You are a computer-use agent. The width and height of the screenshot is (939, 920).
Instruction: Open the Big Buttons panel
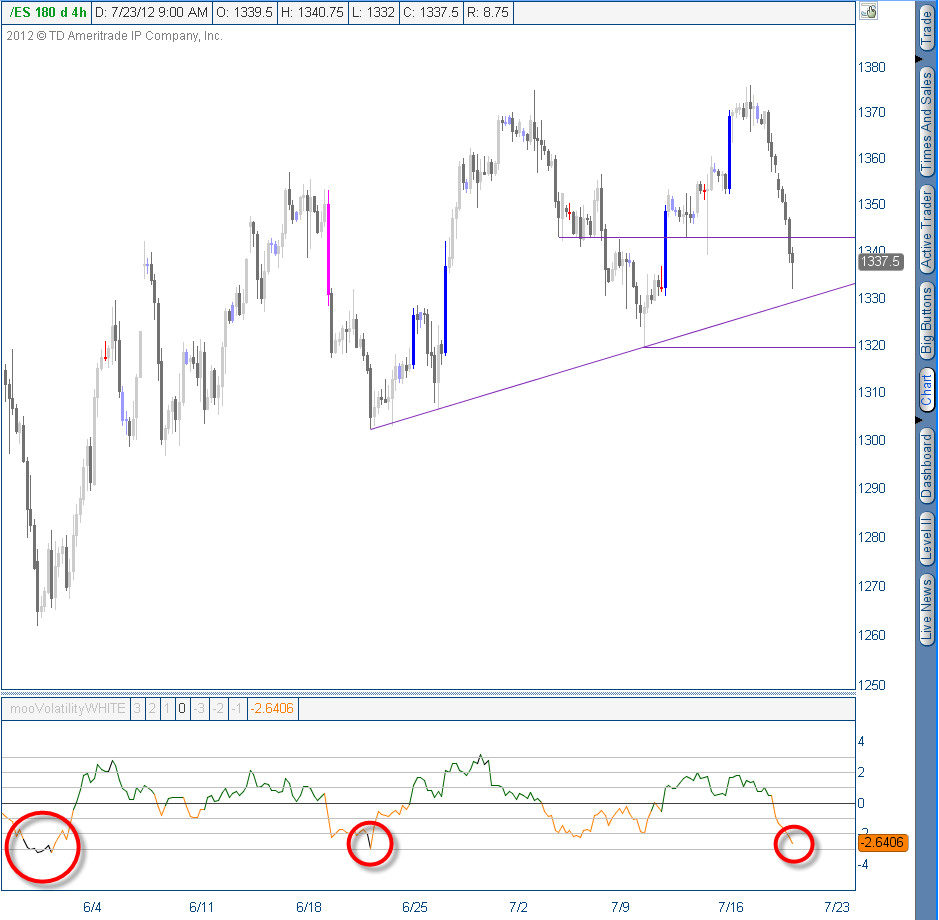click(x=928, y=310)
